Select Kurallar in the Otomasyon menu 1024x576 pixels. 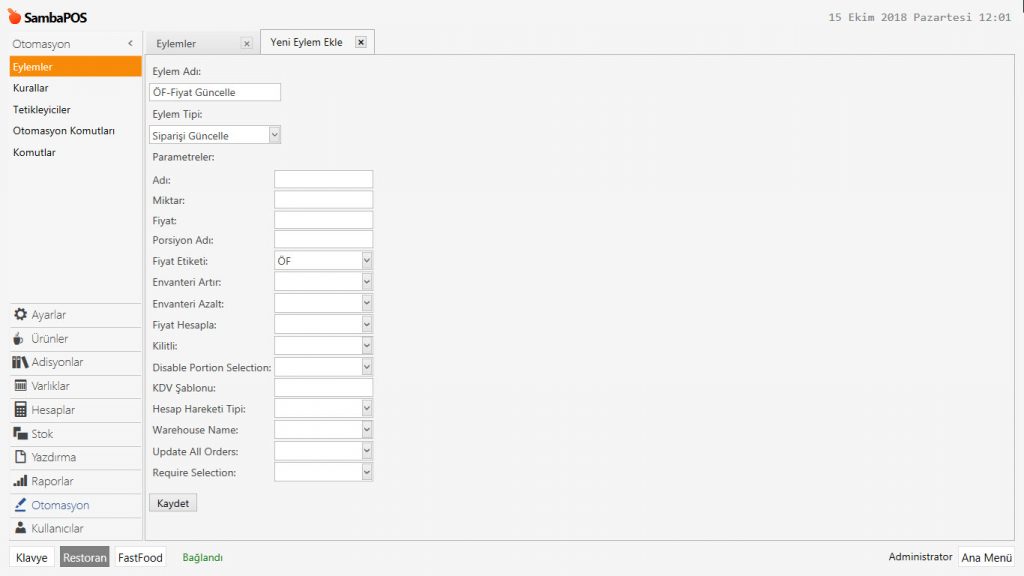(x=31, y=88)
